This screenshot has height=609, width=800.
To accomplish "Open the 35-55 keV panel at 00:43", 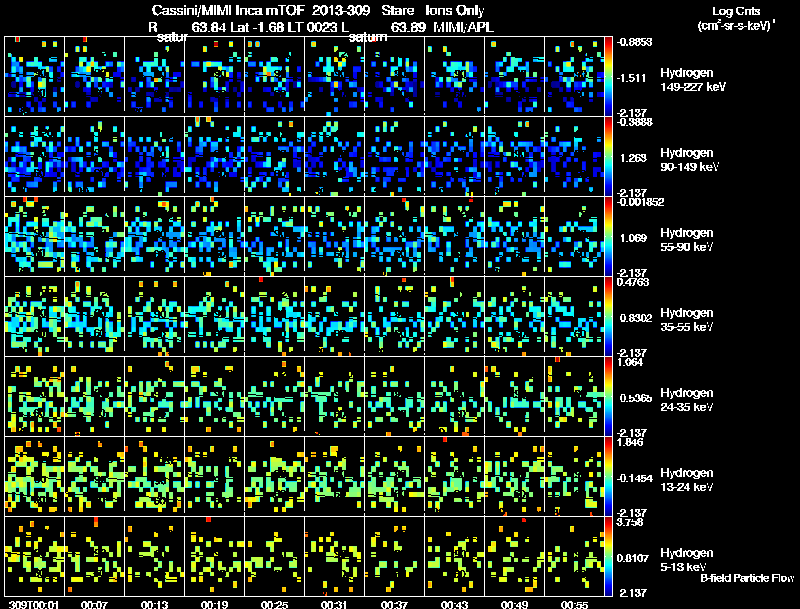I will pyautogui.click(x=454, y=315).
